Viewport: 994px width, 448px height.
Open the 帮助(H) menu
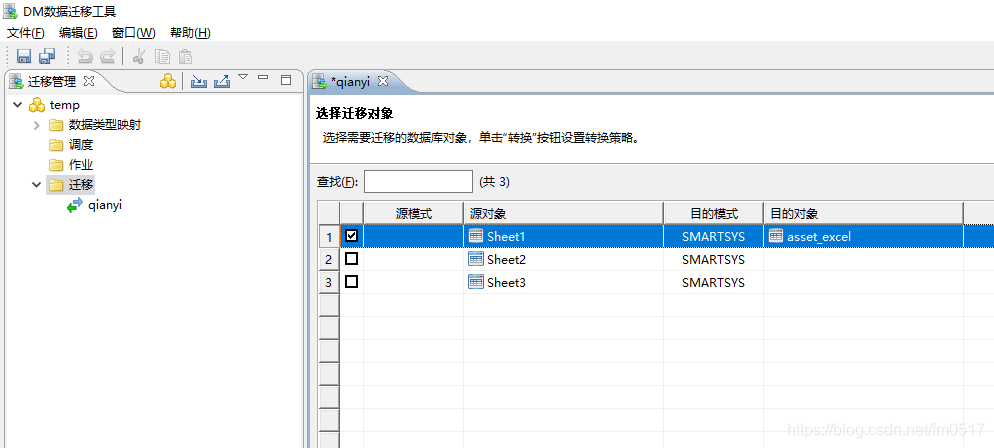(190, 33)
